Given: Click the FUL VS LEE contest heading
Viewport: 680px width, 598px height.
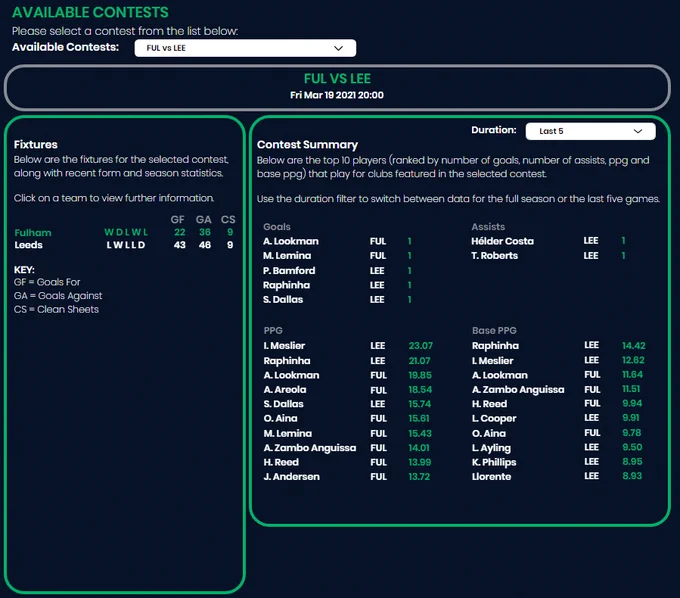Looking at the screenshot, I should 337,79.
